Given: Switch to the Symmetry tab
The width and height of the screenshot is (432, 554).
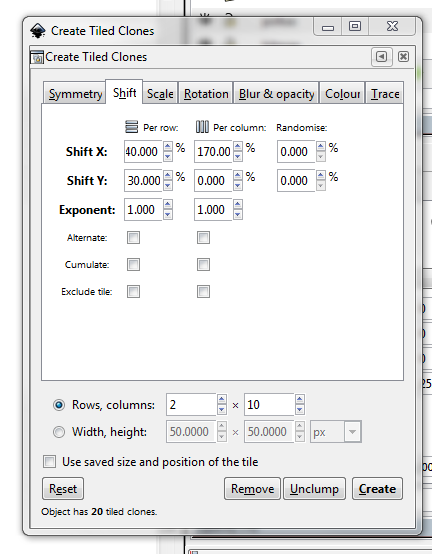Looking at the screenshot, I should 75,94.
